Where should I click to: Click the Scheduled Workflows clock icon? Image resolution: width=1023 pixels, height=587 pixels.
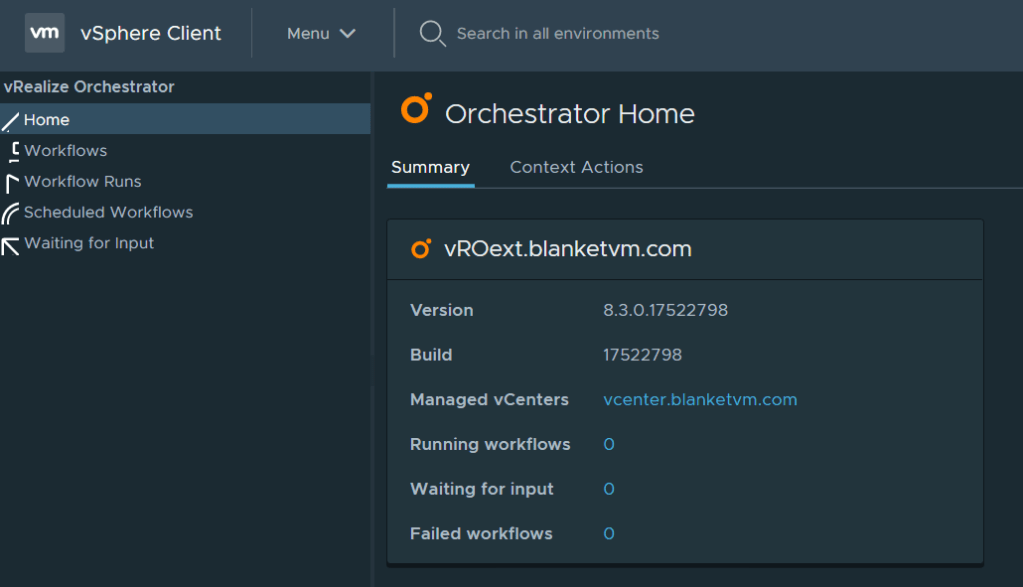9,212
